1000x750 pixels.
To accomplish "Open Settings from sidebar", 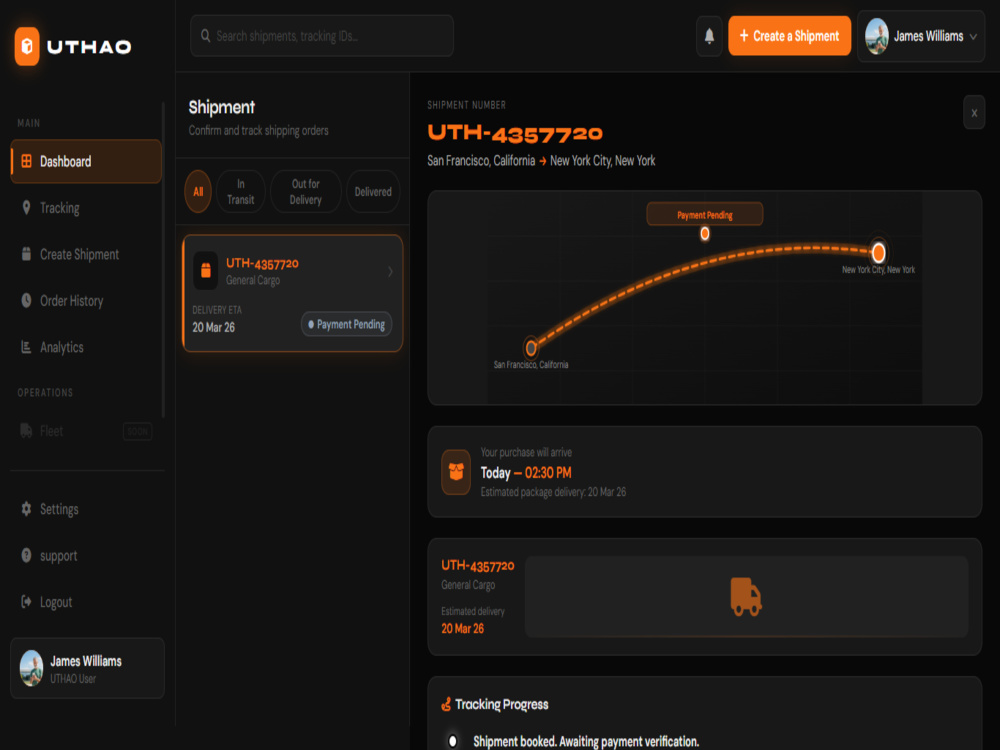I will (86, 509).
